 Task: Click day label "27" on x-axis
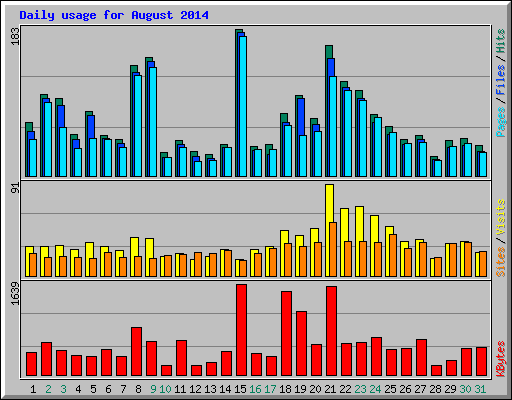pyautogui.click(x=420, y=389)
